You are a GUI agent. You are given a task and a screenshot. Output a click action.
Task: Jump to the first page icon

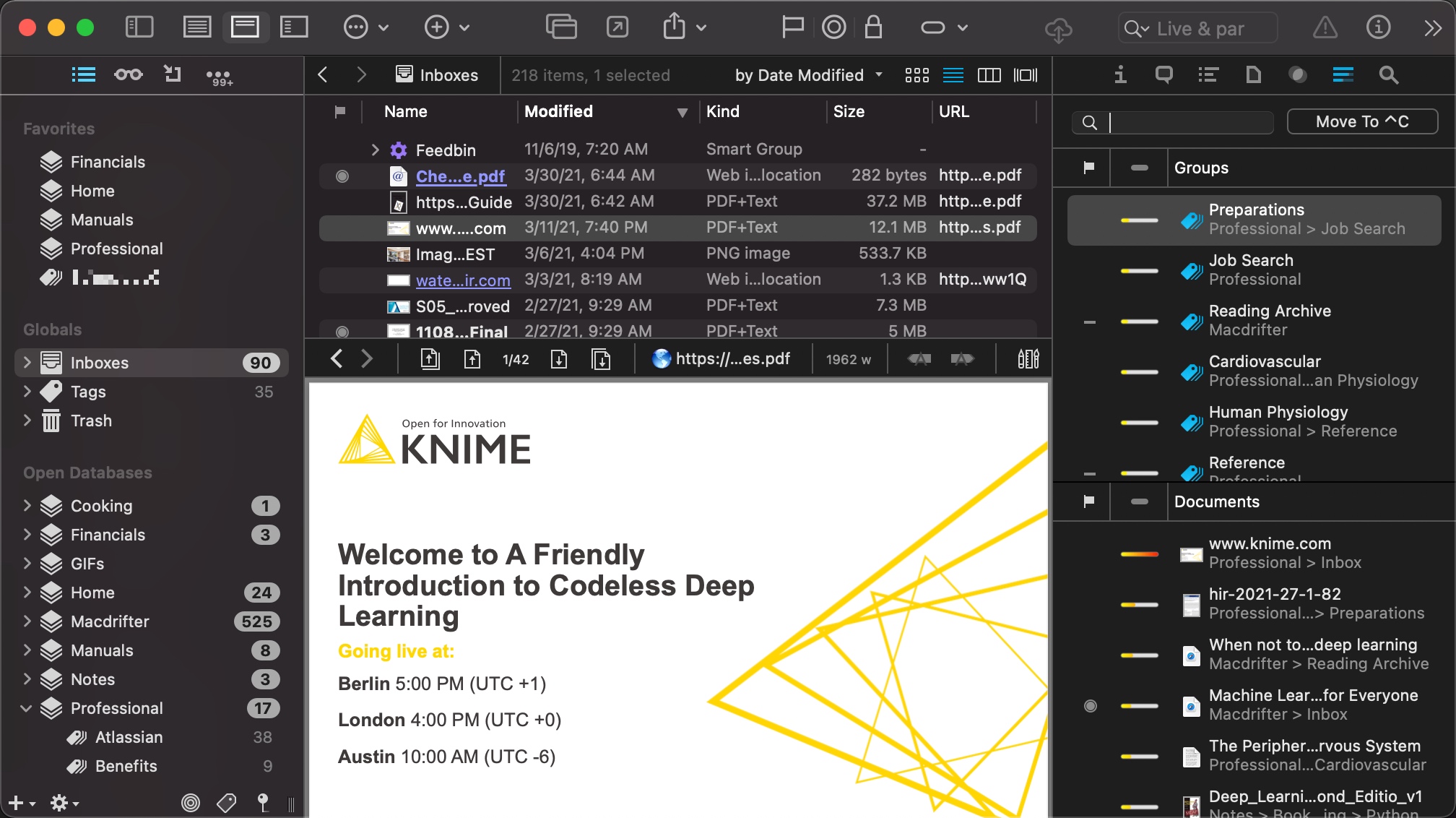[x=430, y=358]
